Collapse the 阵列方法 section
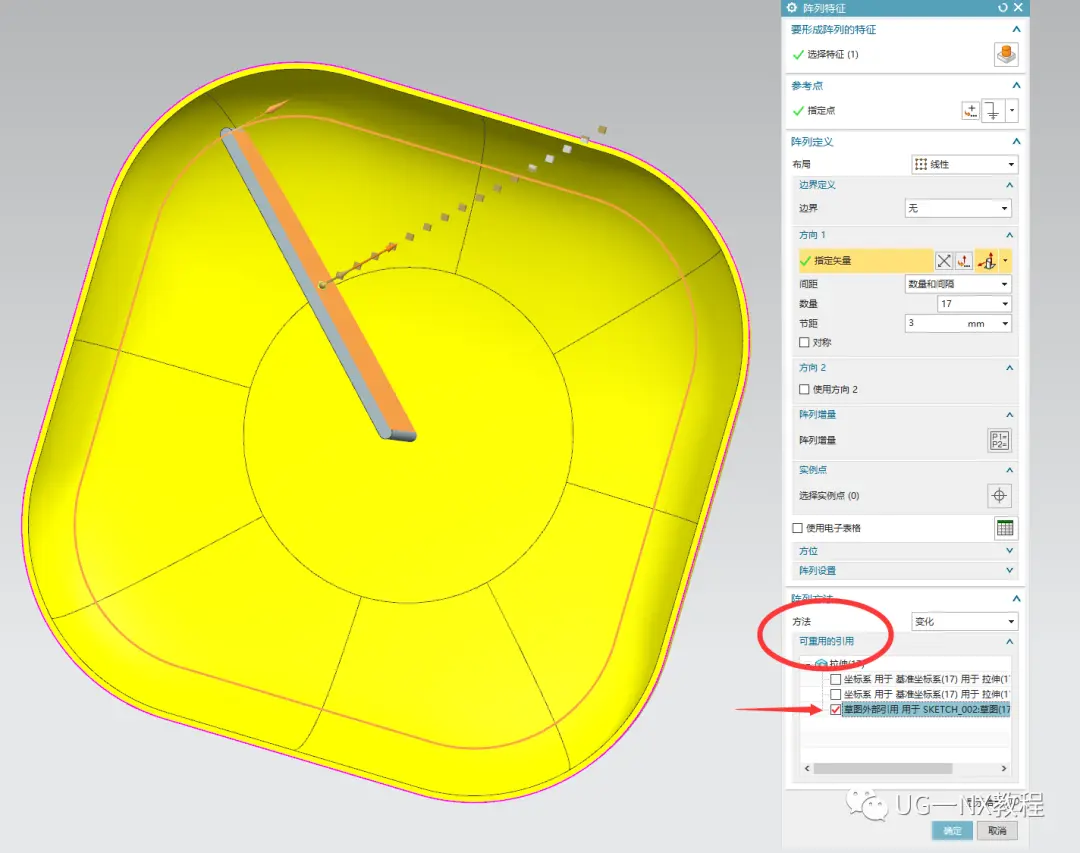 pos(1016,599)
